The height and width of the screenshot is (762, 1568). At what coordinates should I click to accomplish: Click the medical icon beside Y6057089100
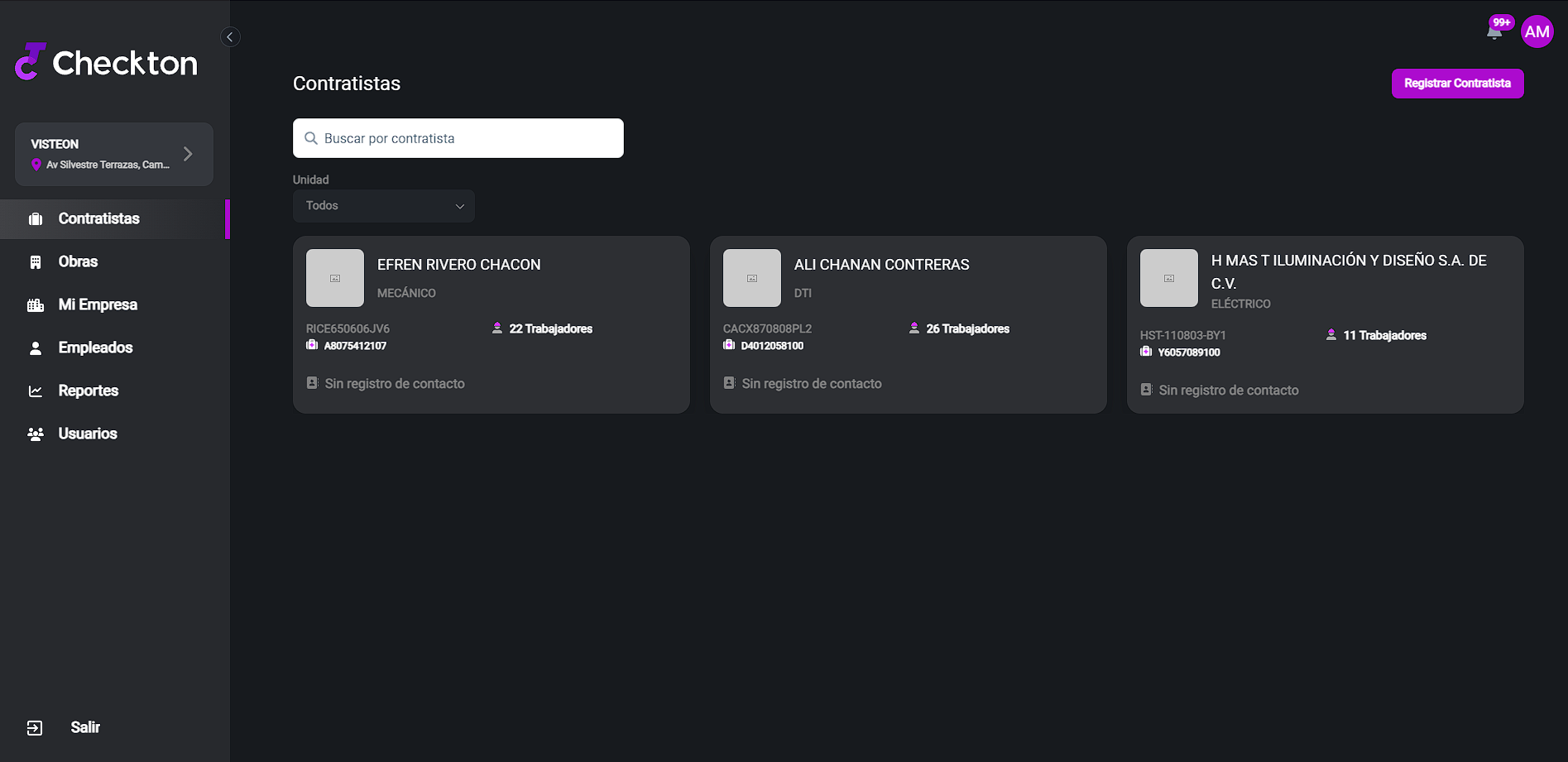1146,352
